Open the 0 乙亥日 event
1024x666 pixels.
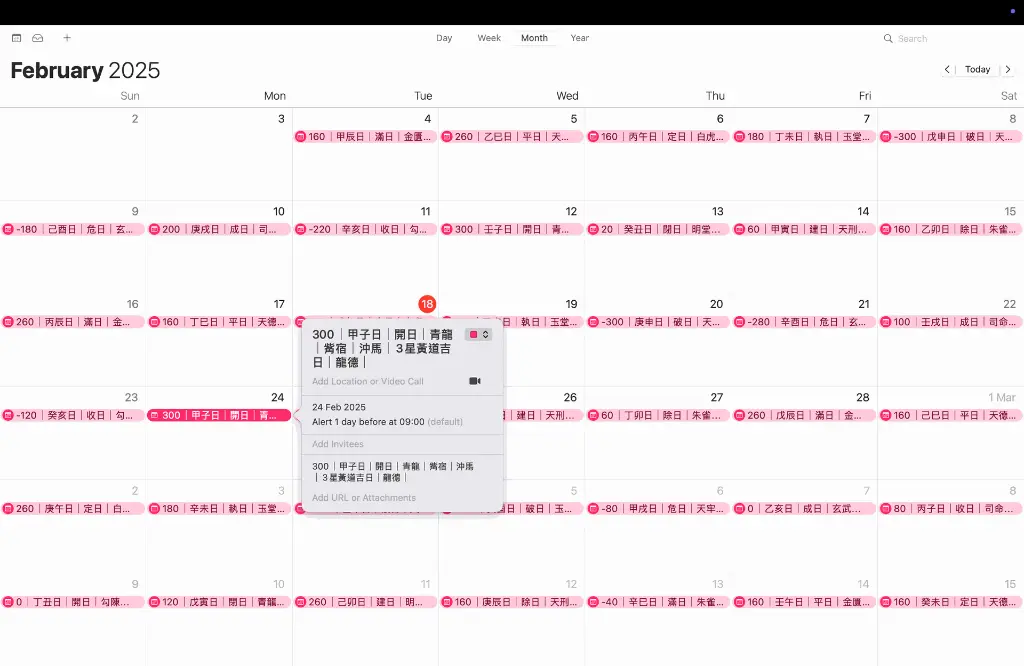(804, 509)
